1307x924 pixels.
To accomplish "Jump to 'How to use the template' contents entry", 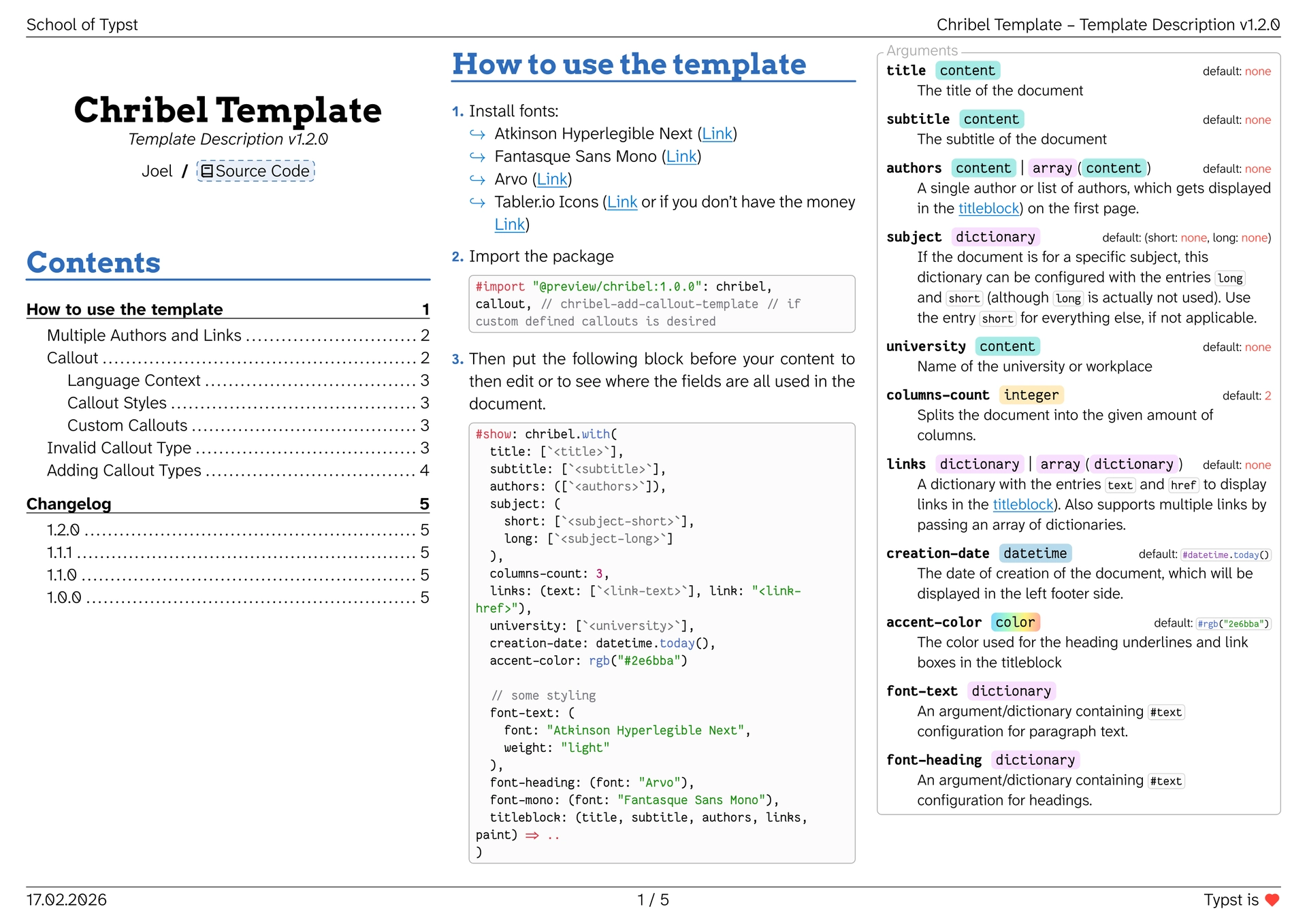I will coord(125,310).
